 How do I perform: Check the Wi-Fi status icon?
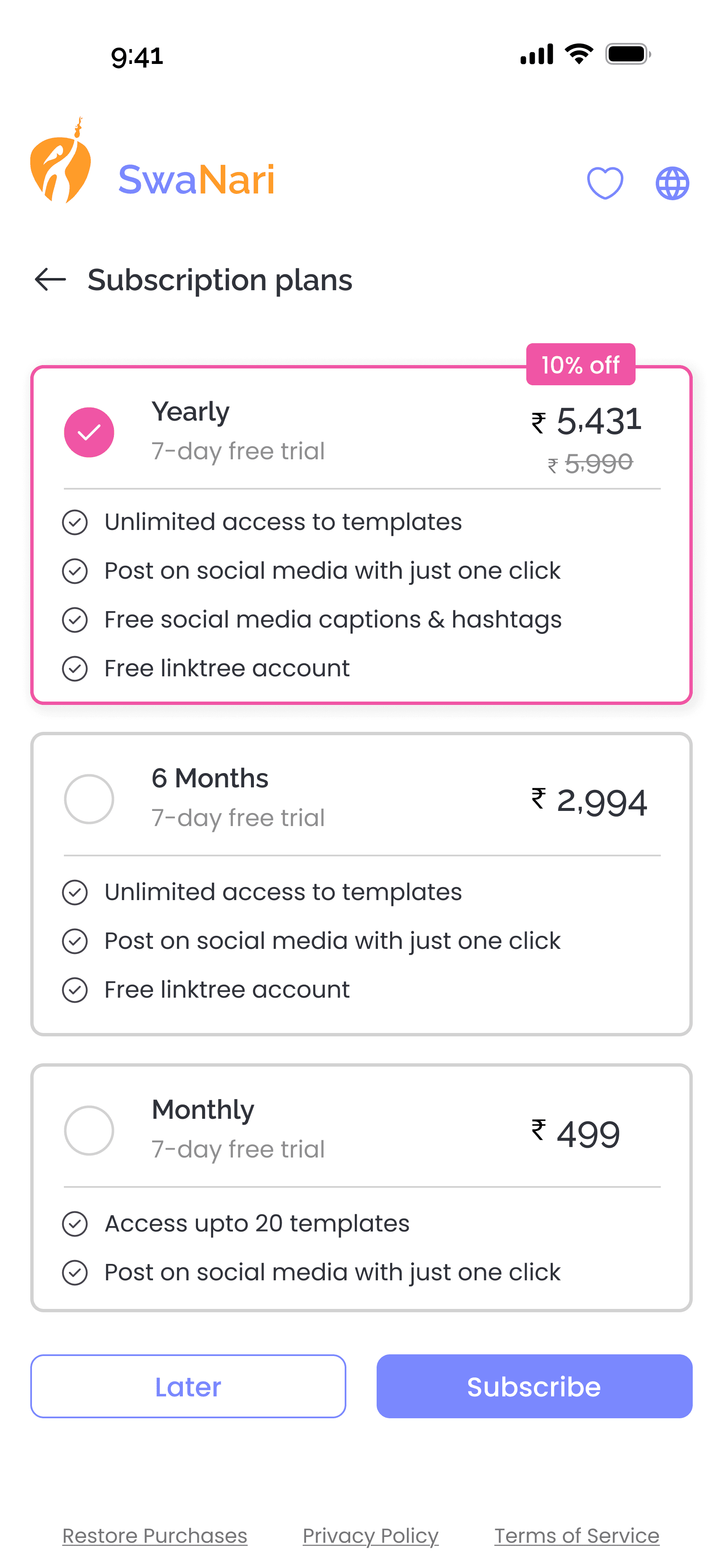click(579, 54)
